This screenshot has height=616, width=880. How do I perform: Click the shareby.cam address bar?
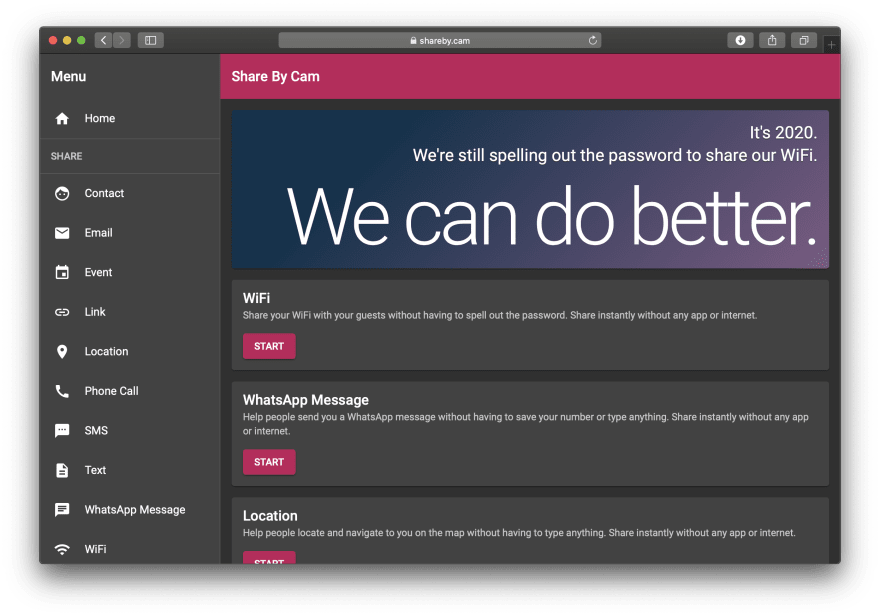439,40
